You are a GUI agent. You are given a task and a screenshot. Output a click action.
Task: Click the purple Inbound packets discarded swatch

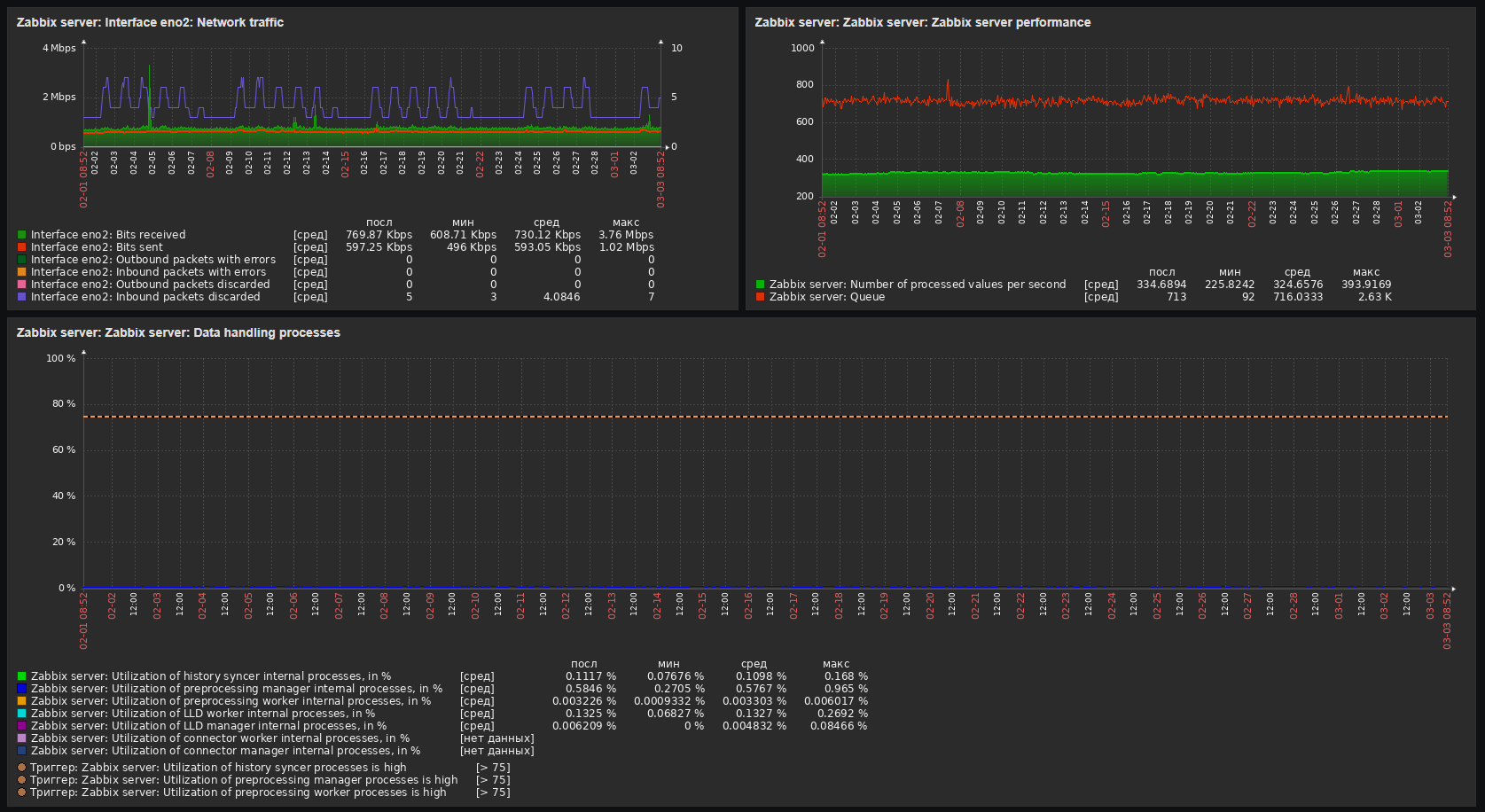(x=21, y=297)
